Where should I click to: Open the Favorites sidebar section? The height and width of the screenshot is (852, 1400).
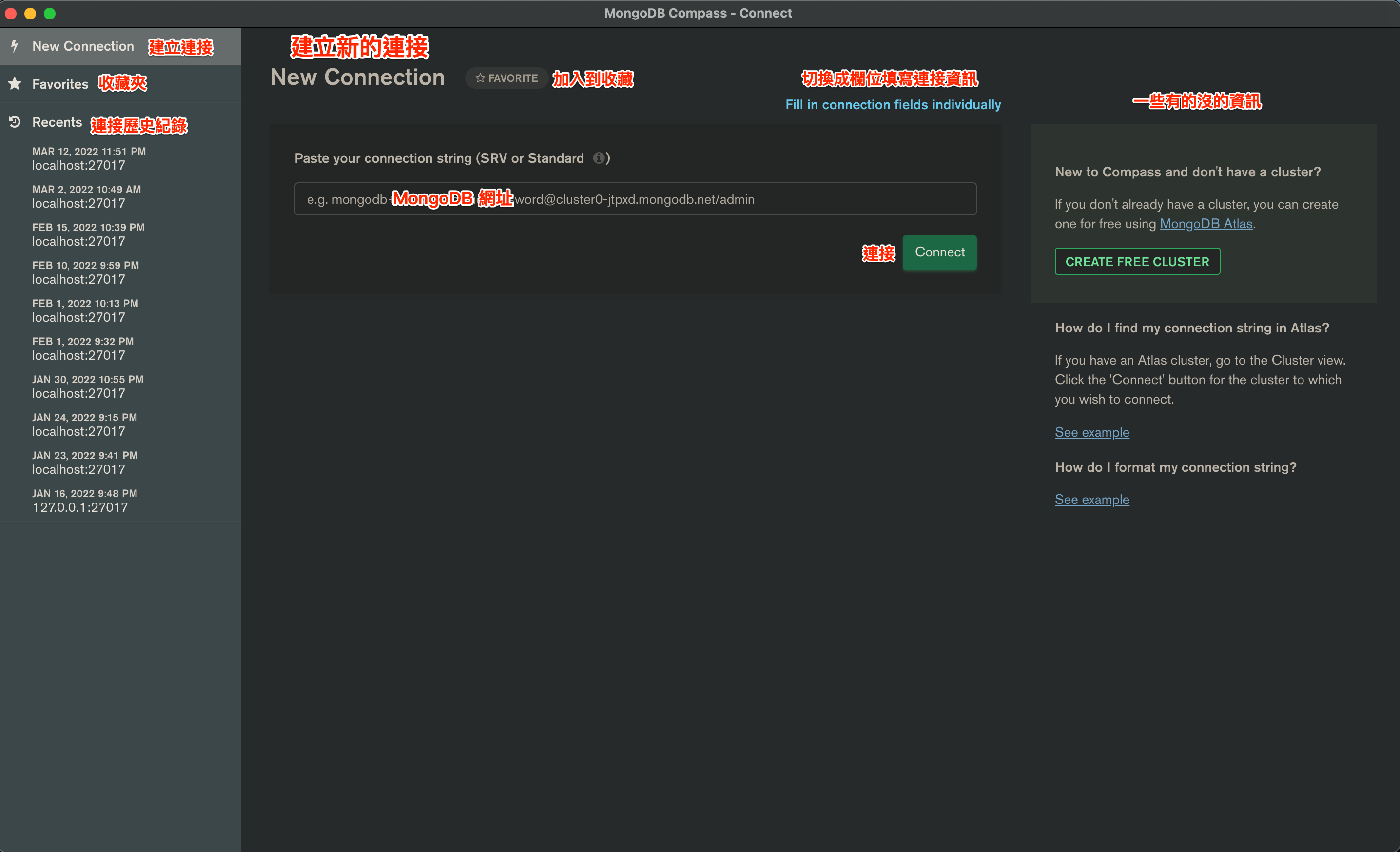[x=60, y=84]
